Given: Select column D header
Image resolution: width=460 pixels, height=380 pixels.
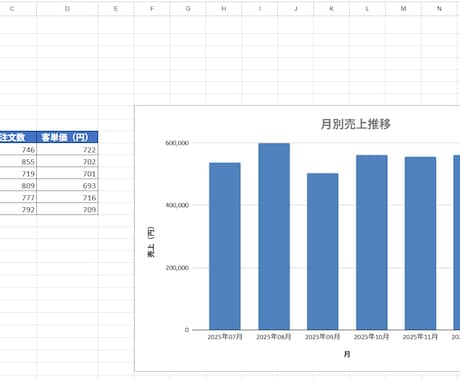Looking at the screenshot, I should tap(67, 8).
